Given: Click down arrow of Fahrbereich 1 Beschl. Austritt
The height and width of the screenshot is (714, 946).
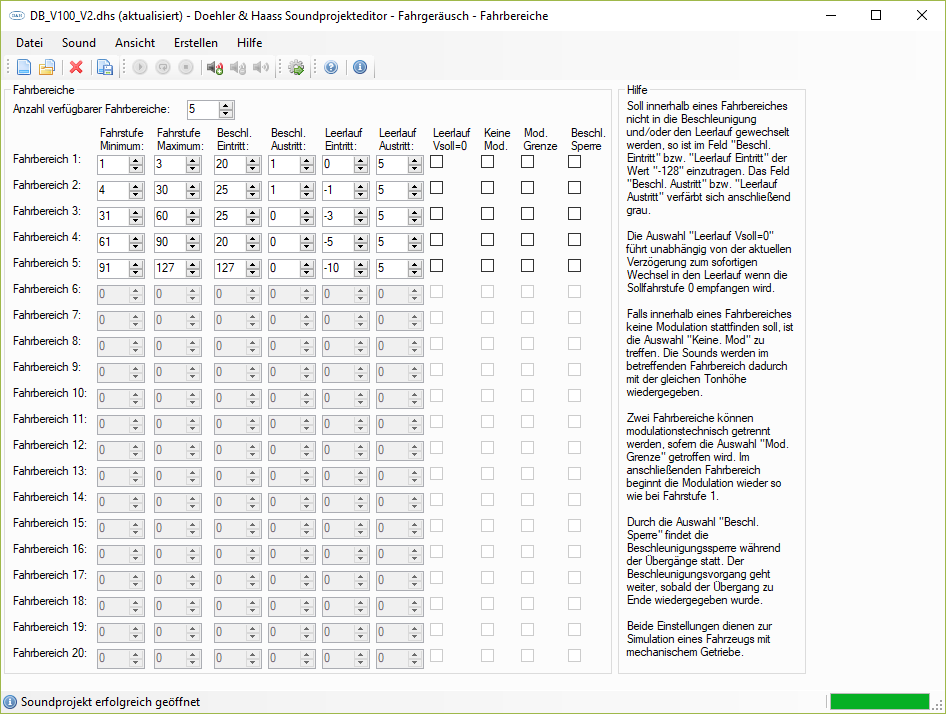Looking at the screenshot, I should [306, 168].
